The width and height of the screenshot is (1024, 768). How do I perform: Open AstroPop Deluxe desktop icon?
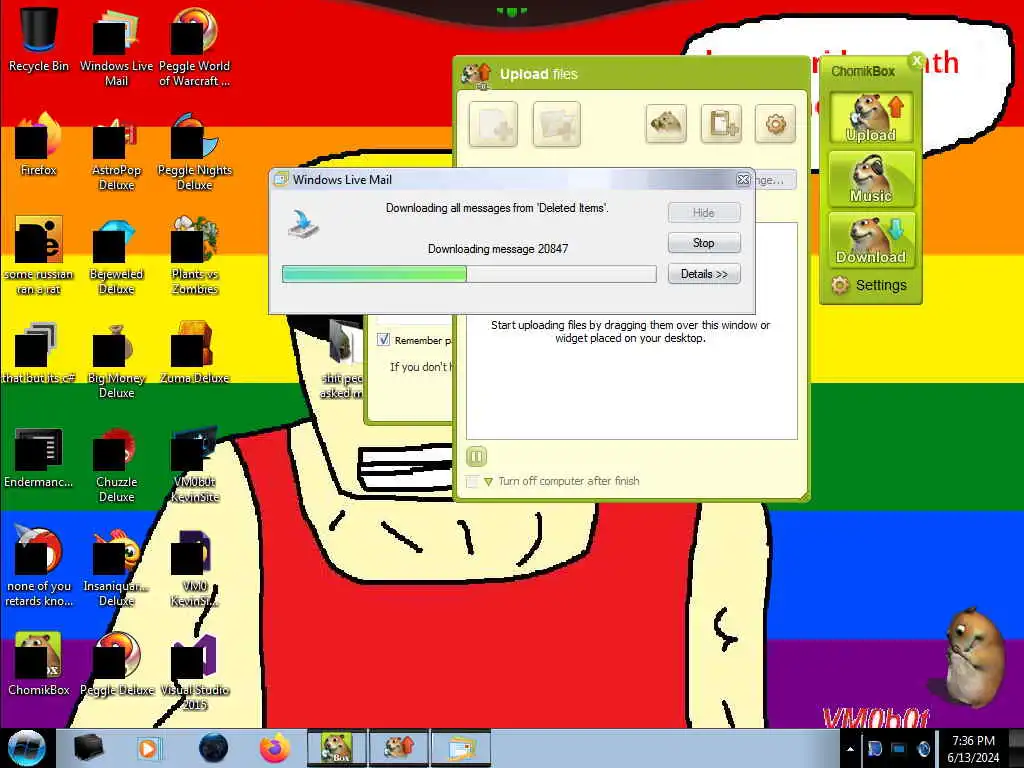tap(116, 152)
